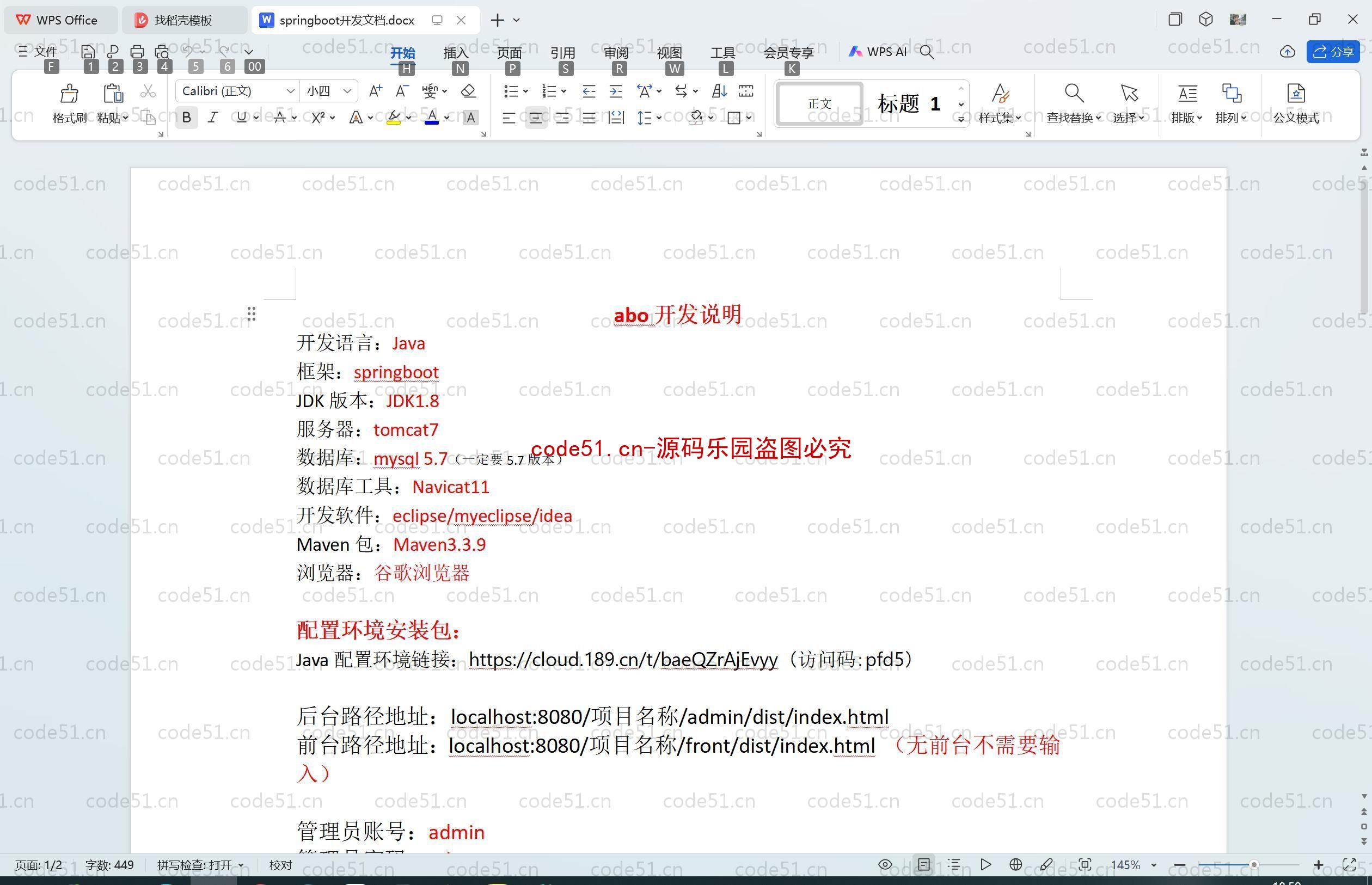The width and height of the screenshot is (1372, 885).
Task: Click the Find and Replace magnifier icon
Action: tap(1073, 93)
